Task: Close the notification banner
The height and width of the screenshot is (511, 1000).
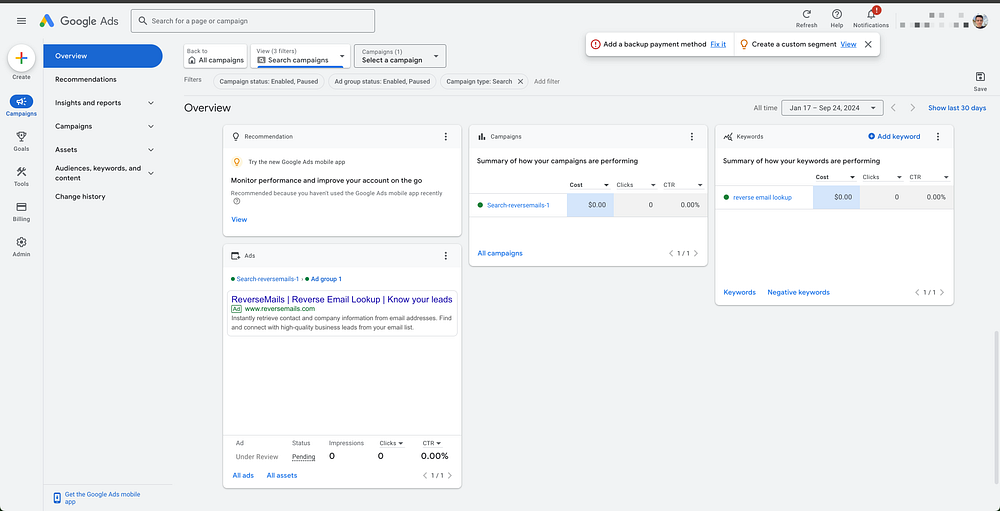Action: coord(867,44)
